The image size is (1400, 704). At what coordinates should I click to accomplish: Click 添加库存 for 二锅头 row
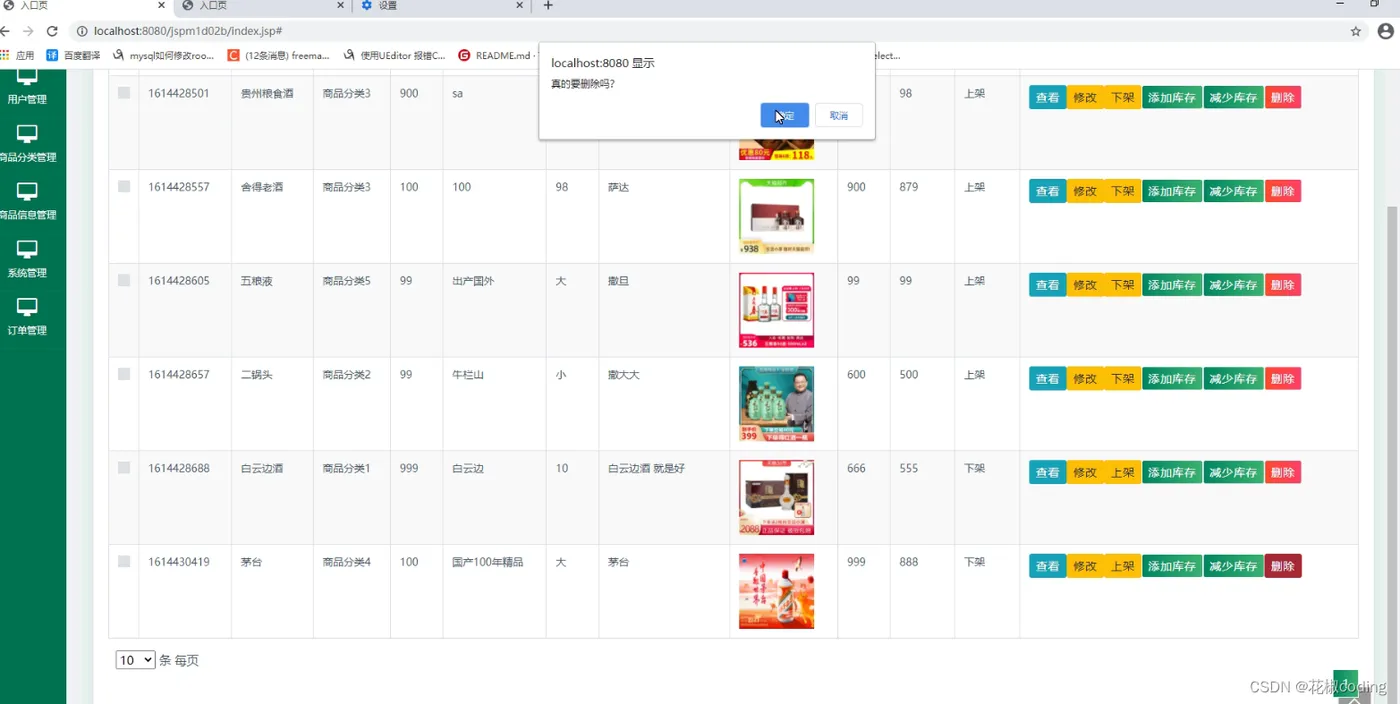point(1172,379)
